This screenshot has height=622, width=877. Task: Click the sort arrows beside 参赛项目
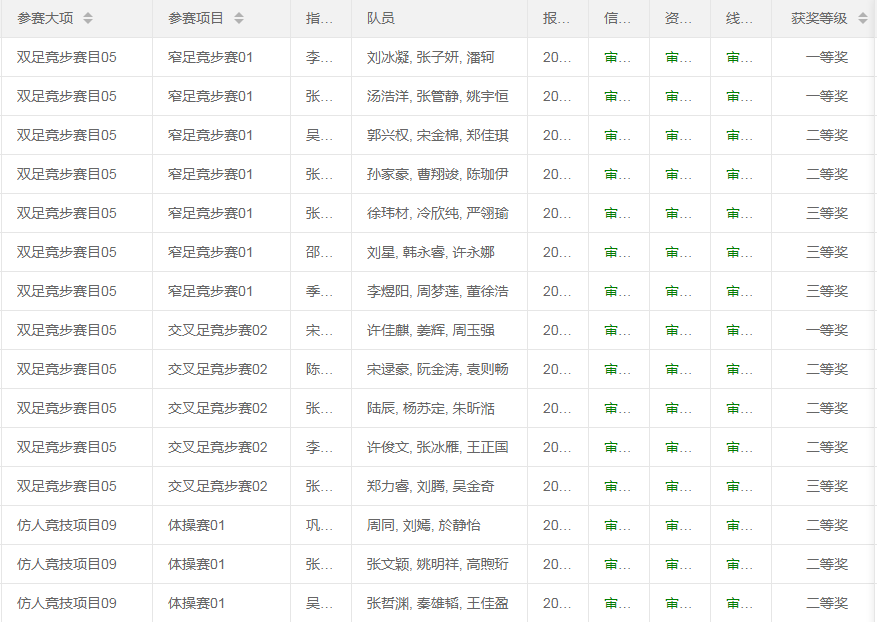[x=238, y=19]
